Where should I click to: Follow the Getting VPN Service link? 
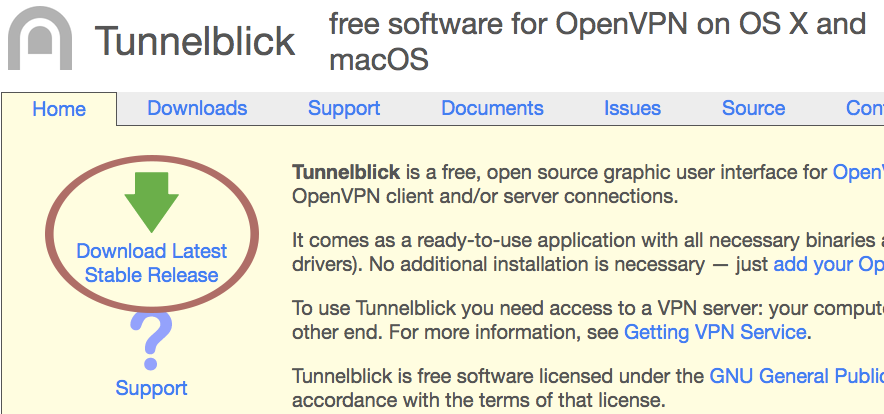(x=715, y=332)
